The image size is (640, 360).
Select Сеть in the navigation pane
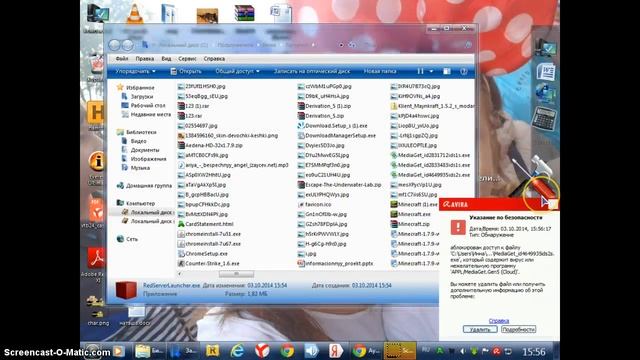tap(127, 239)
